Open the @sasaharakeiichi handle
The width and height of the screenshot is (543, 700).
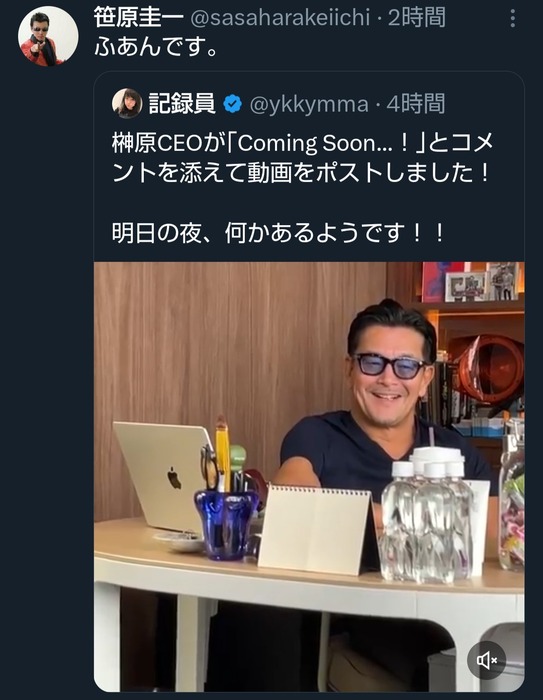pos(280,18)
